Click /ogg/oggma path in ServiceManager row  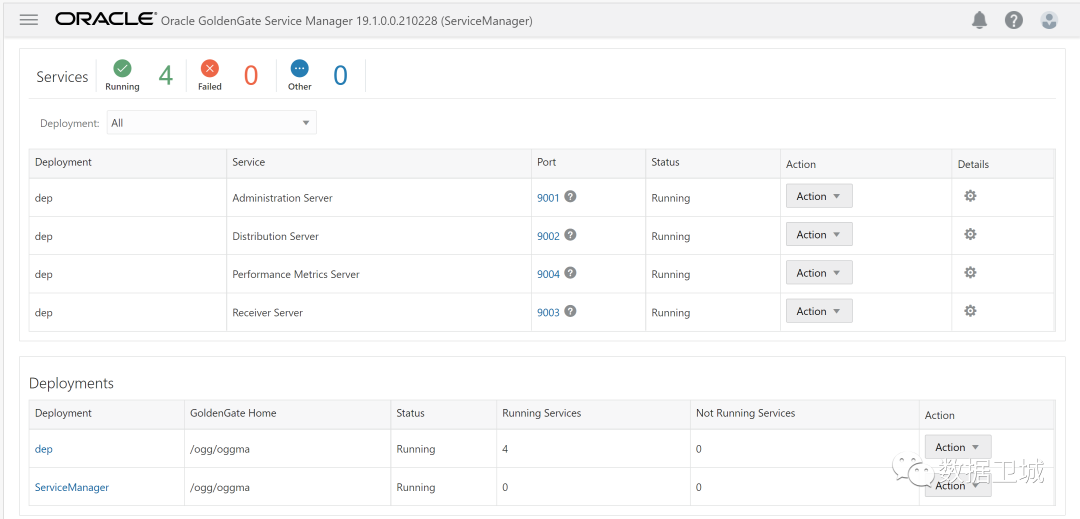click(x=220, y=487)
